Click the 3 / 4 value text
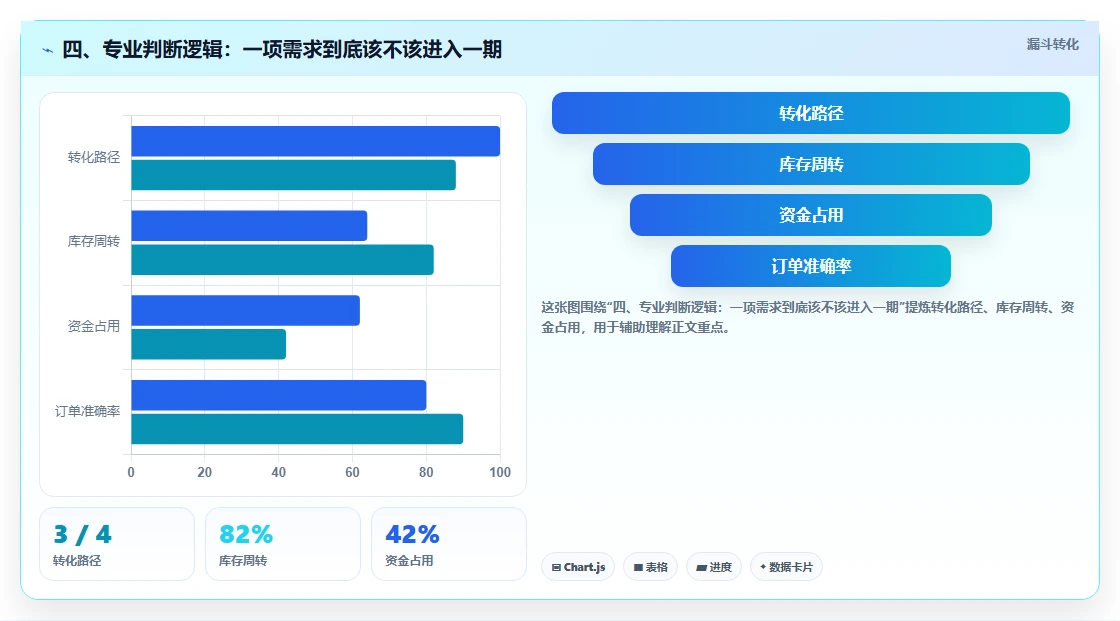This screenshot has width=1120, height=621. click(x=83, y=535)
